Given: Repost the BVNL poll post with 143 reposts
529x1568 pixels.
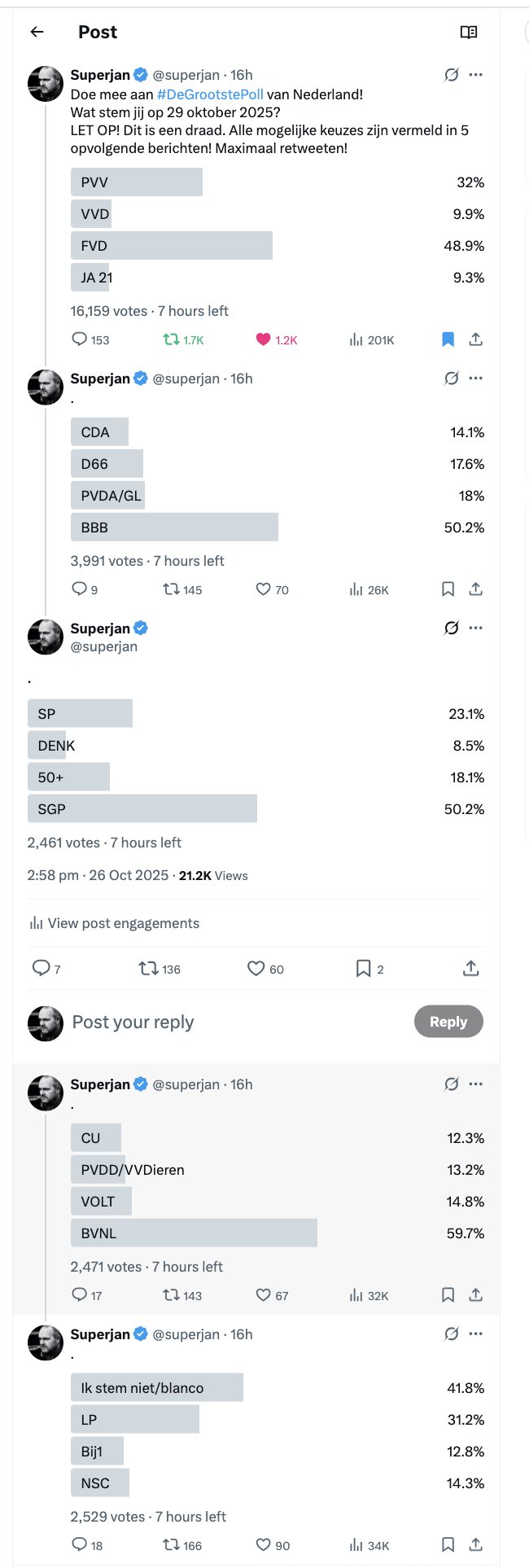Looking at the screenshot, I should [172, 1294].
